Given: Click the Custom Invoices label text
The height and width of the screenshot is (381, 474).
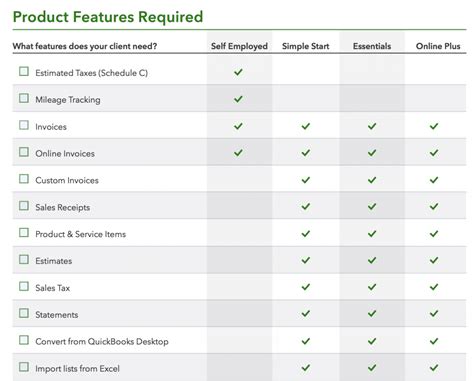Looking at the screenshot, I should 67,180.
